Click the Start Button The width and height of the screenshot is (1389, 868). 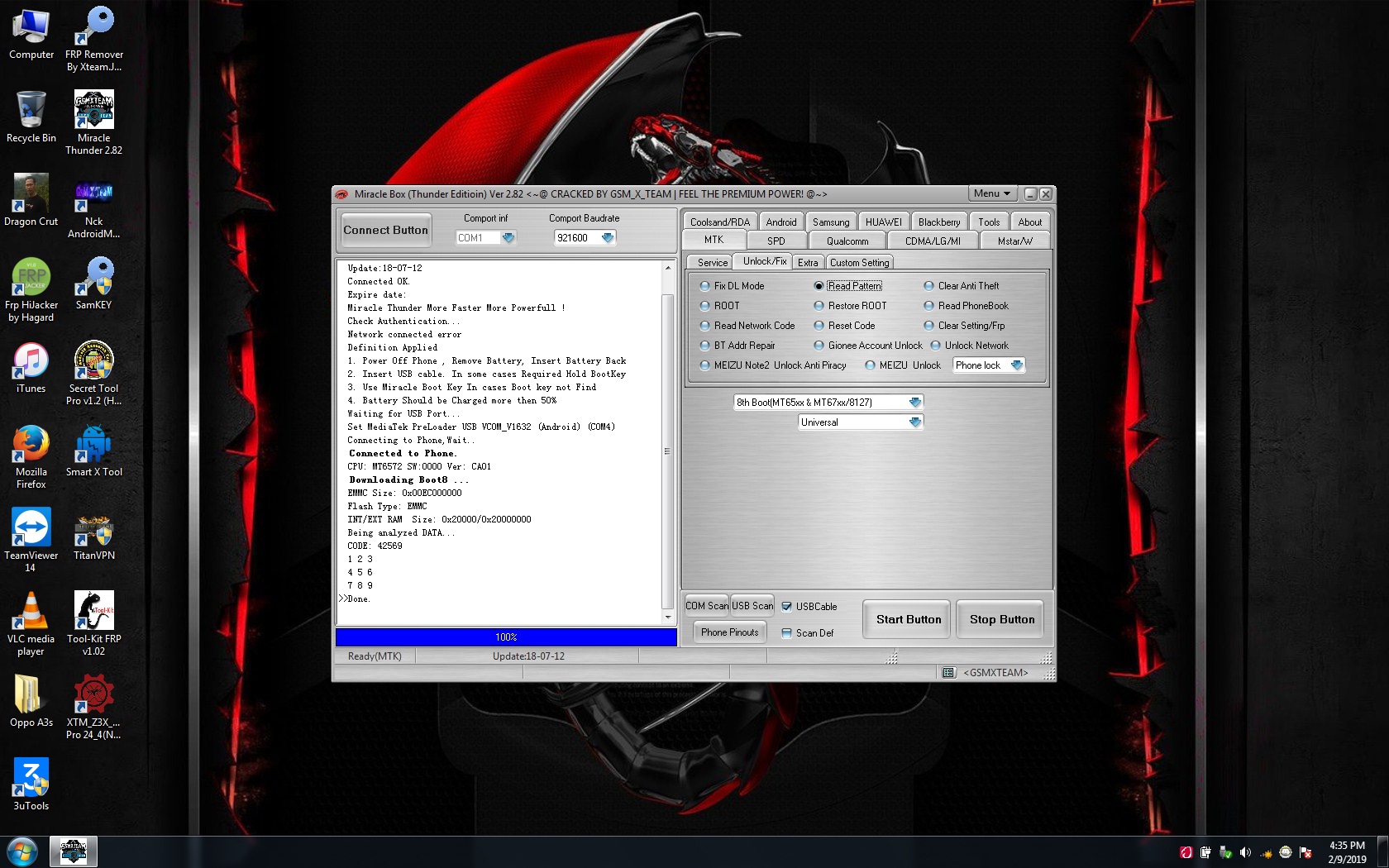(x=909, y=619)
